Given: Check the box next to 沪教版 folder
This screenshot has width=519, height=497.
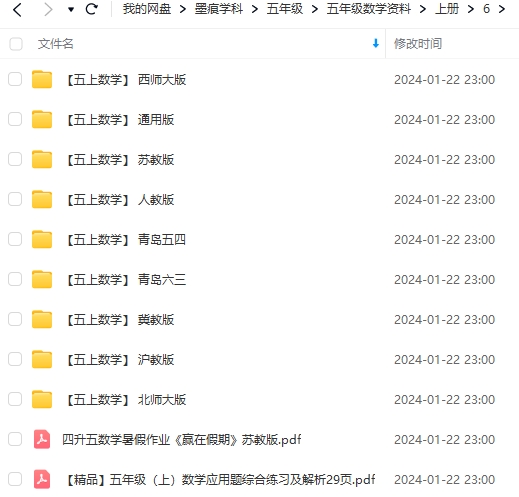Looking at the screenshot, I should [15, 359].
